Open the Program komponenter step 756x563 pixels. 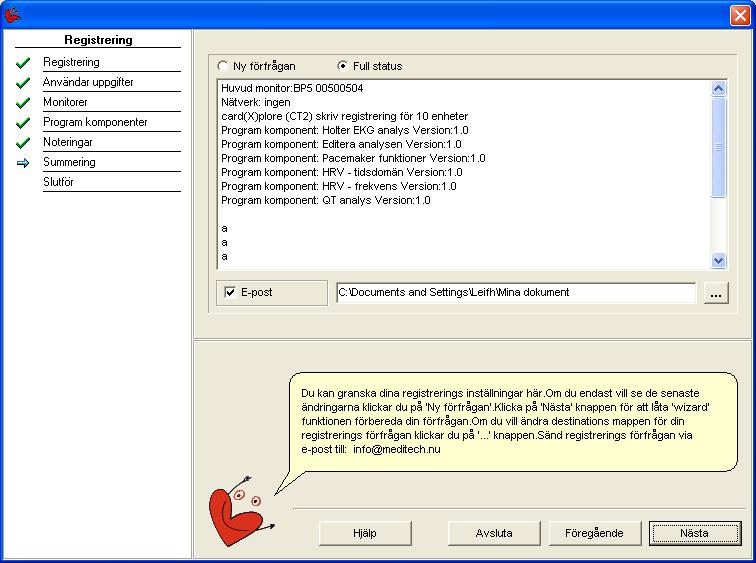click(95, 122)
